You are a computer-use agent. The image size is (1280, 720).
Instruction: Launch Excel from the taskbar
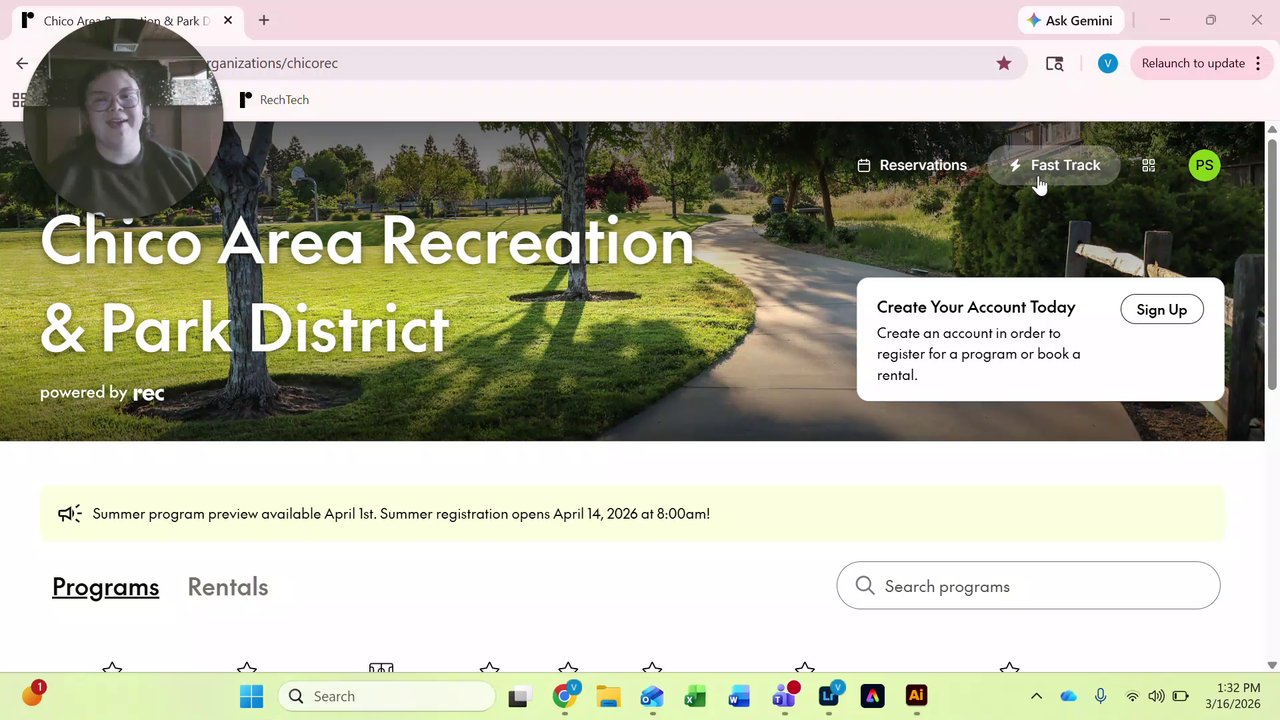click(695, 697)
